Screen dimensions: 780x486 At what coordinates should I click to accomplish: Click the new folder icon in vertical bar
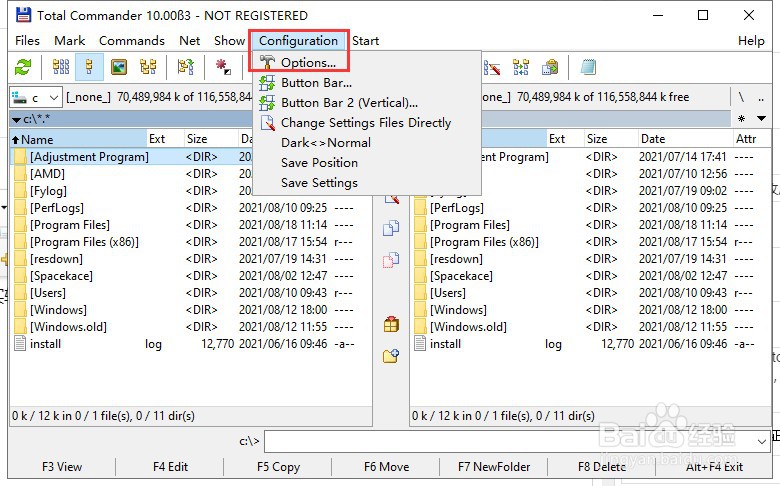[x=391, y=356]
